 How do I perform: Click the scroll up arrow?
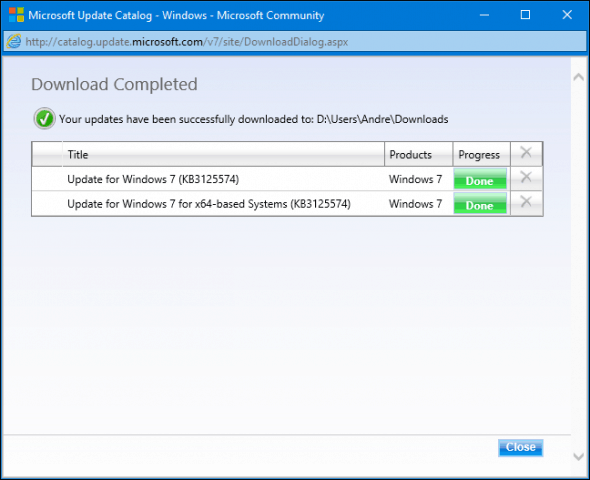click(x=578, y=77)
